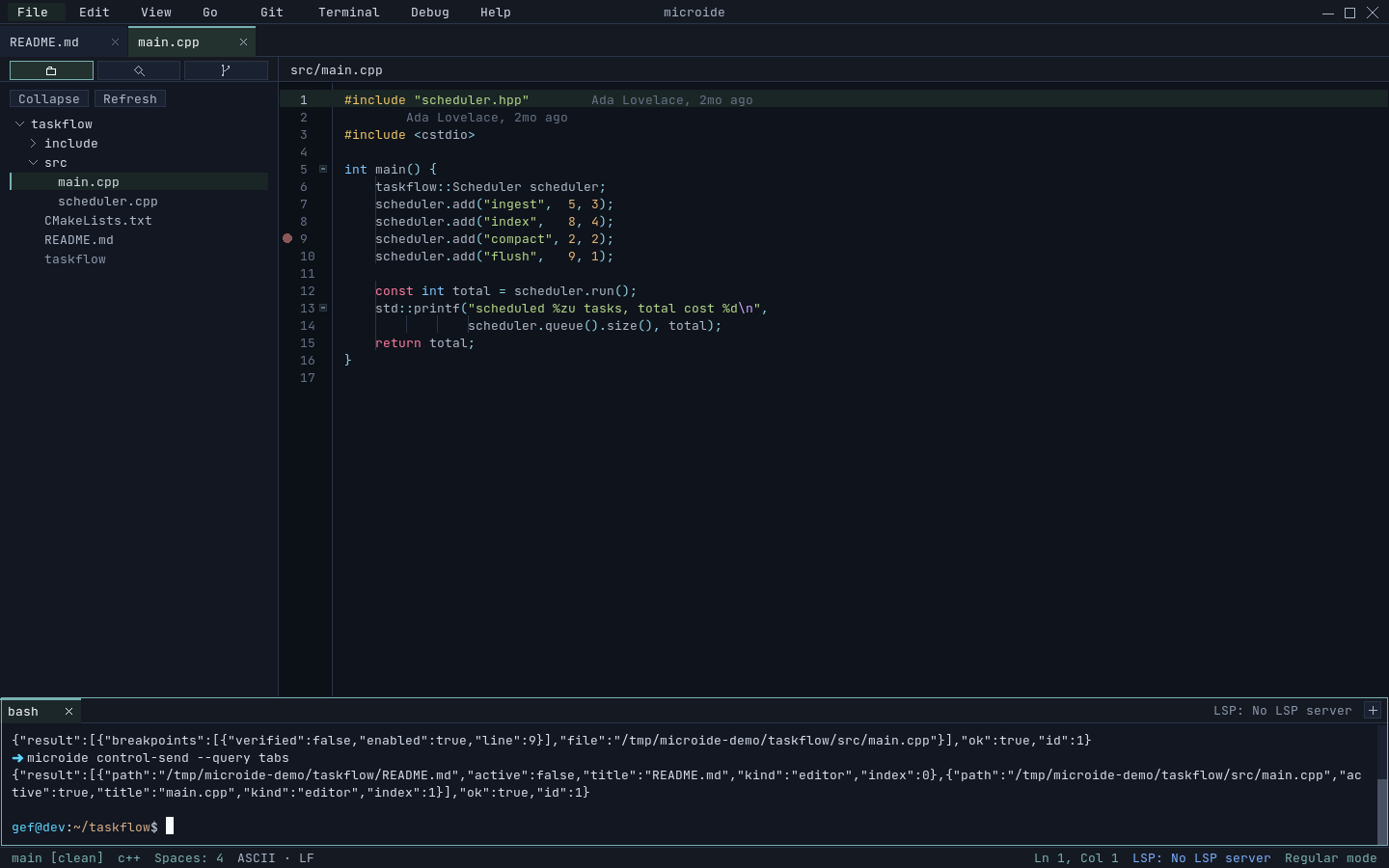Close the microide window
The image size is (1389, 868).
point(1372,13)
